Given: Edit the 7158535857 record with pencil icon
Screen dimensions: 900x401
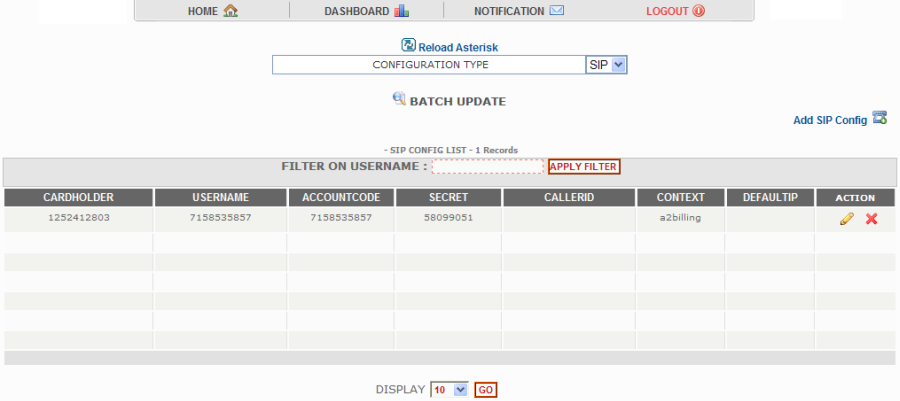Looking at the screenshot, I should pos(847,219).
